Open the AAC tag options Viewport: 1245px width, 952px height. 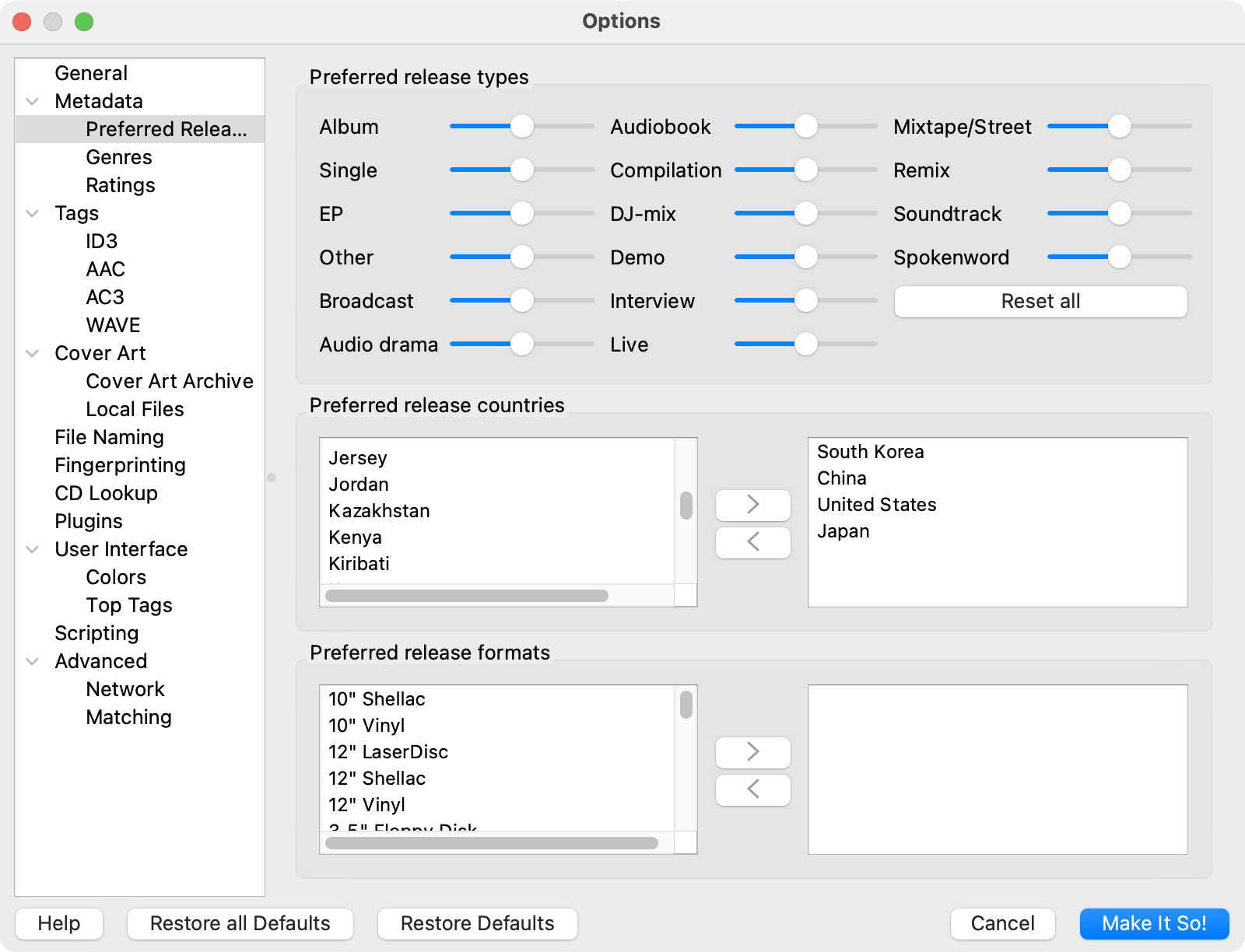coord(106,269)
